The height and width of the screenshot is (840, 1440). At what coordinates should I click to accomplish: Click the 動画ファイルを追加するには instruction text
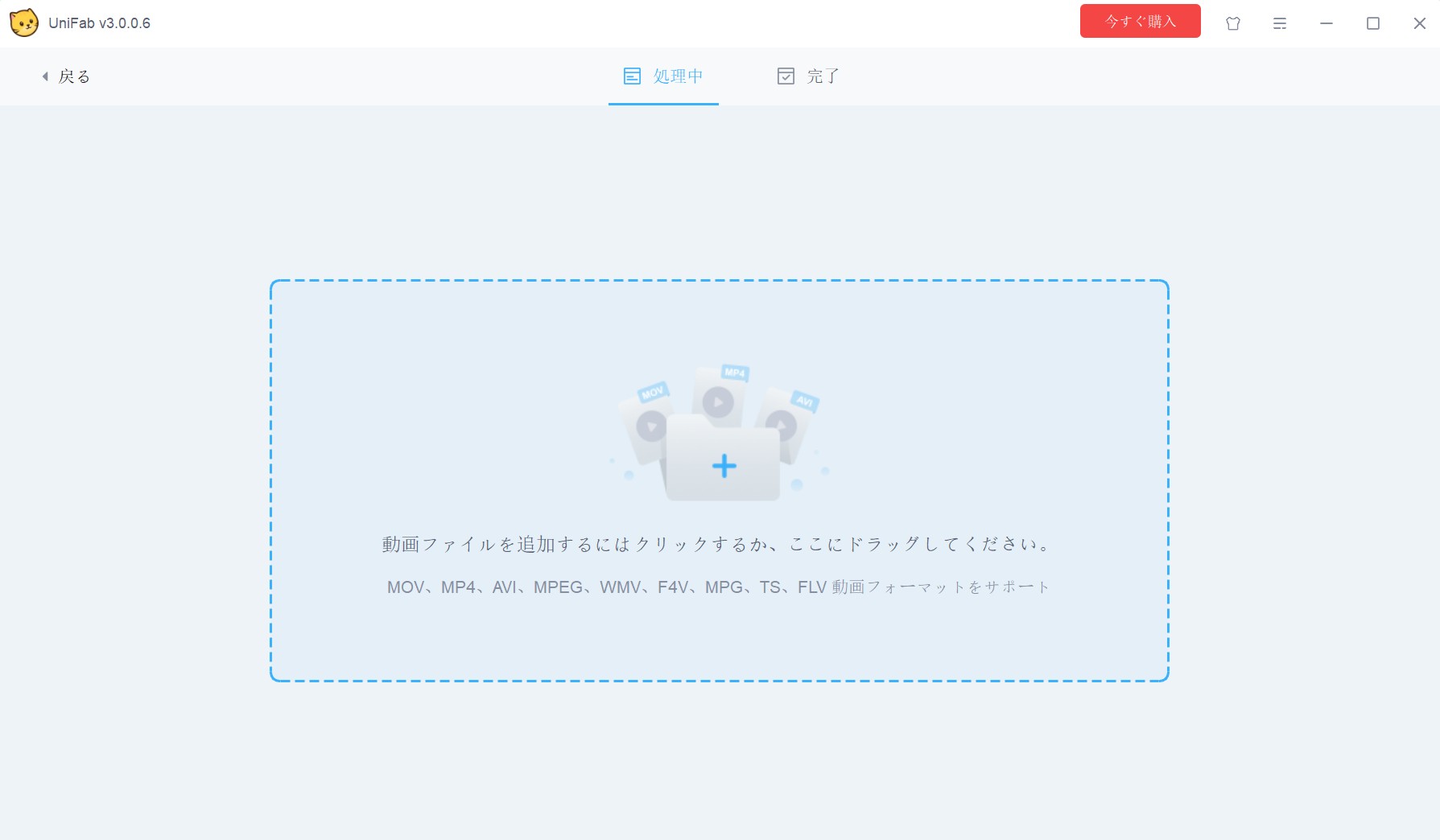coord(717,545)
